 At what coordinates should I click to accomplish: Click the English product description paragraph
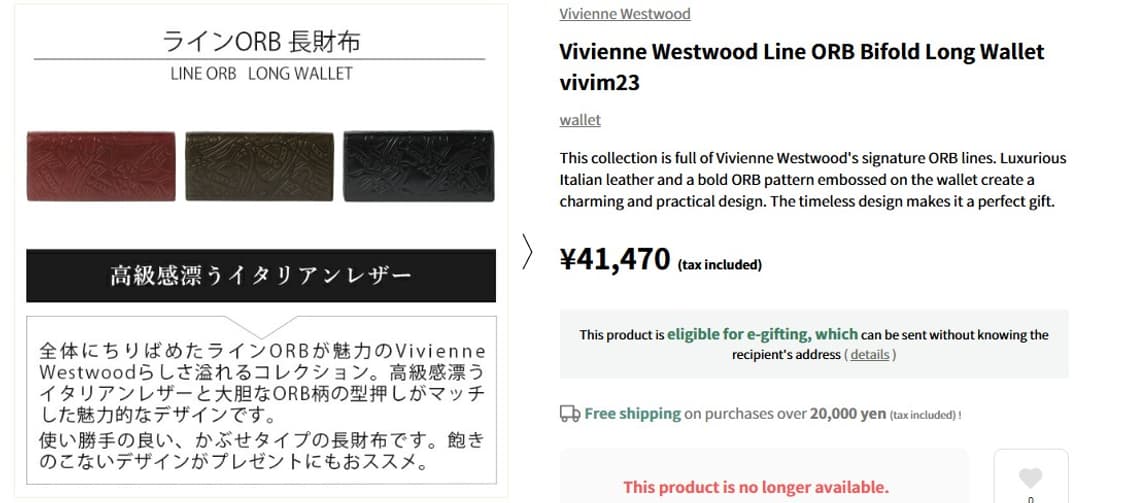click(x=812, y=180)
